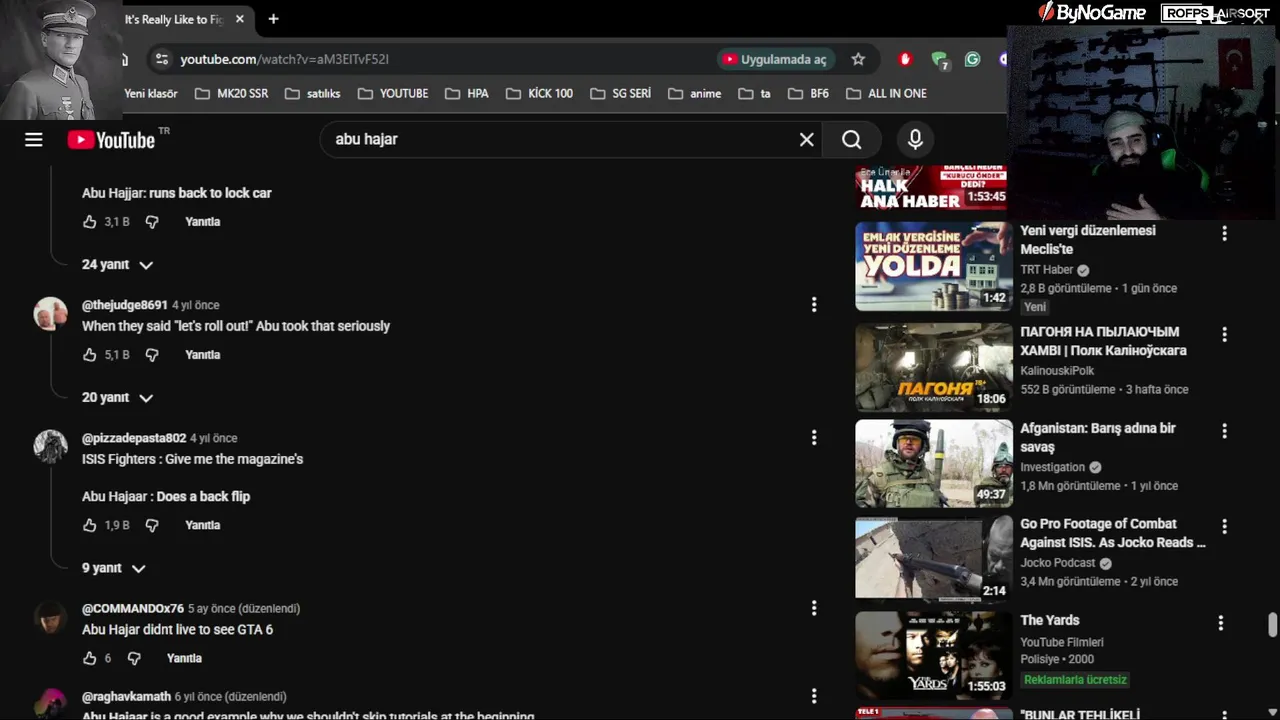
Task: Open 'The Yards' movie thumbnail
Action: pyautogui.click(x=933, y=655)
